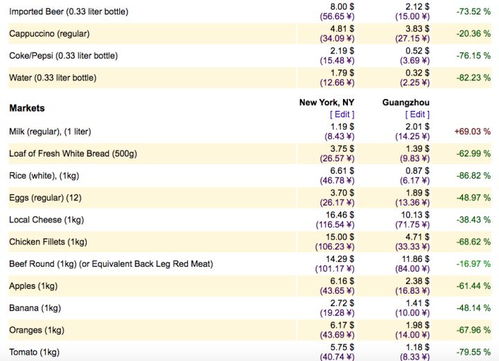Image resolution: width=499 pixels, height=361 pixels.
Task: Click Loaf of Fresh White Bread (500g) label
Action: [x=73, y=154]
